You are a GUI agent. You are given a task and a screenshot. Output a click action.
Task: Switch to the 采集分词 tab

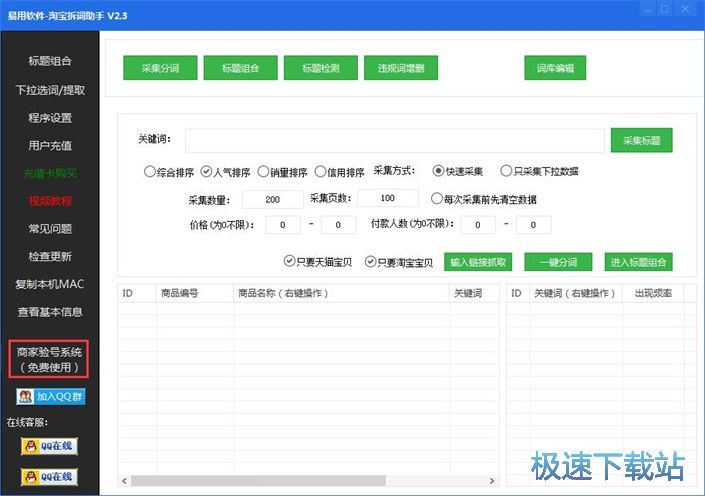pos(160,68)
